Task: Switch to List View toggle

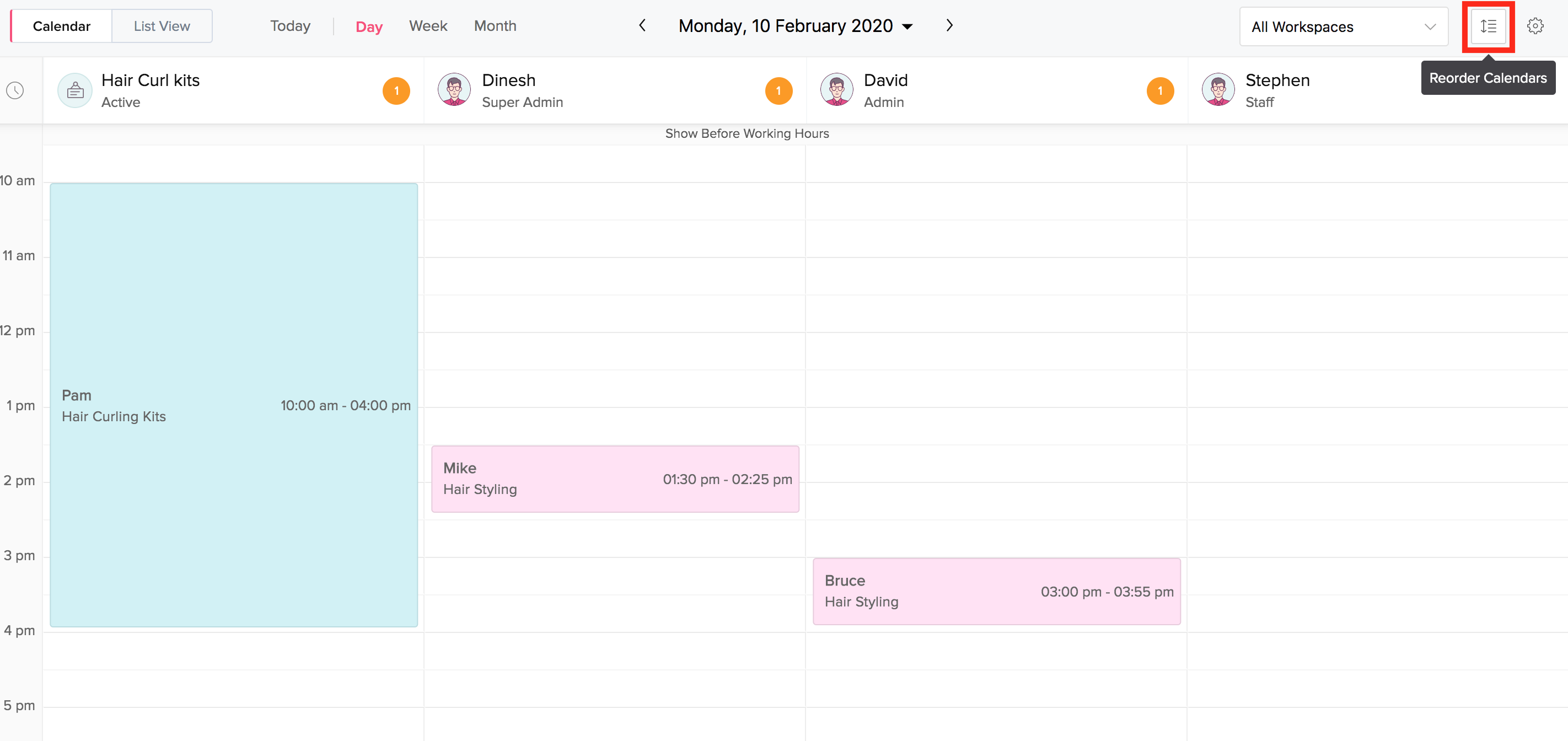Action: pos(162,26)
